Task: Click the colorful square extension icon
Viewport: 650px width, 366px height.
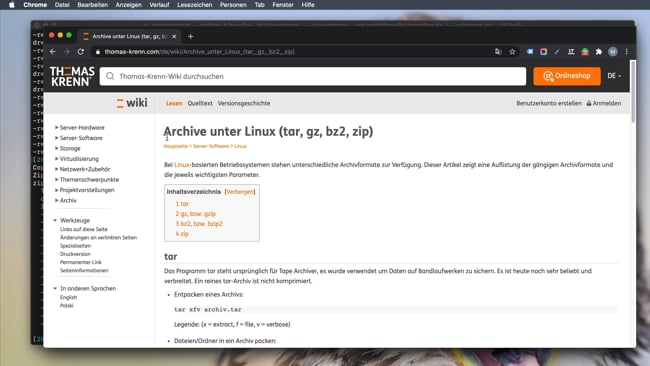Action: (543, 52)
